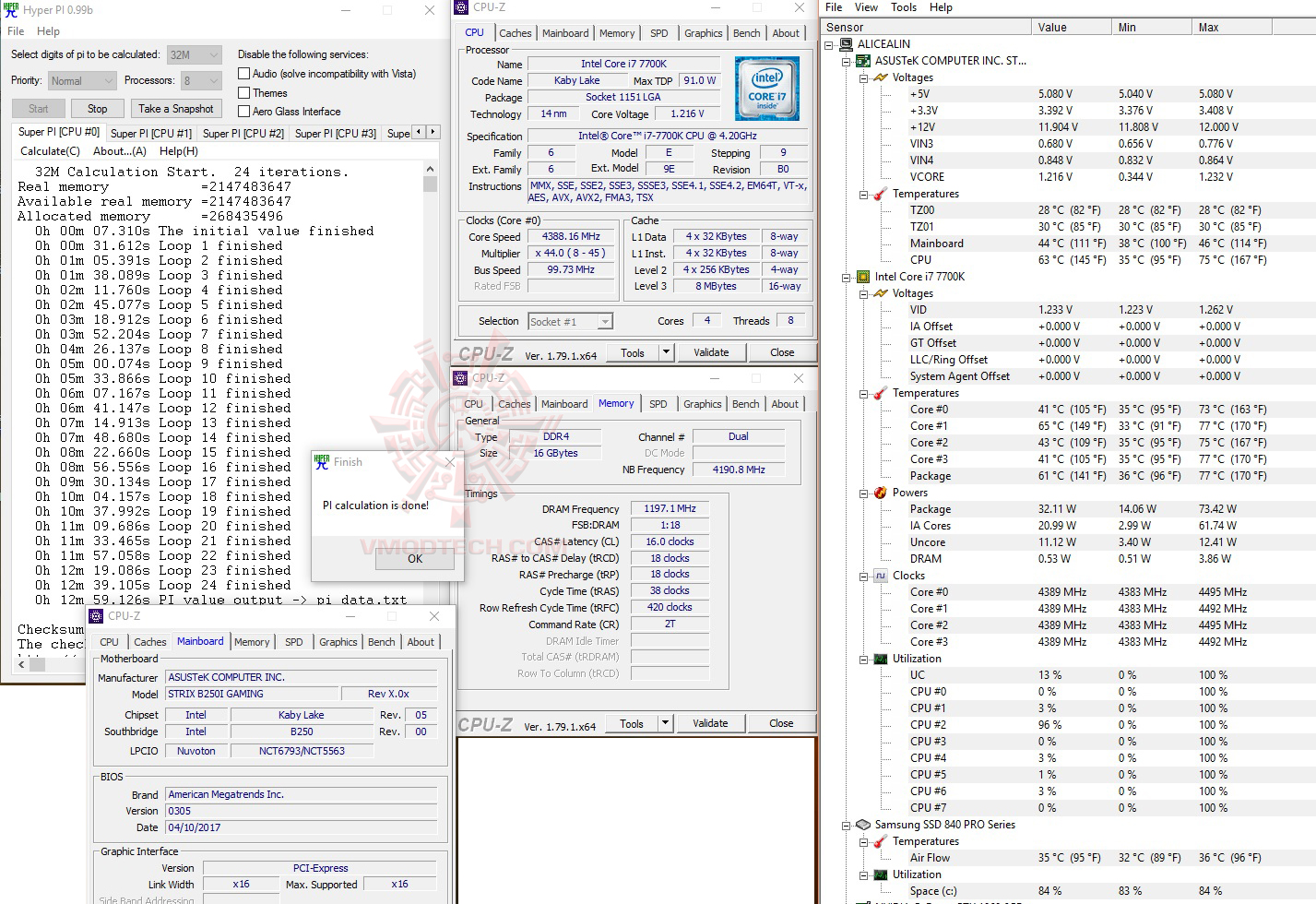Click the Value column header in HWMonitor
The image size is (1316, 904).
[x=1072, y=28]
